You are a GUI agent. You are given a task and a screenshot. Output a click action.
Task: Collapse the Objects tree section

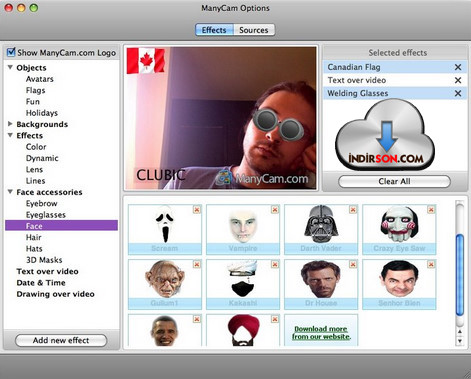(10, 67)
